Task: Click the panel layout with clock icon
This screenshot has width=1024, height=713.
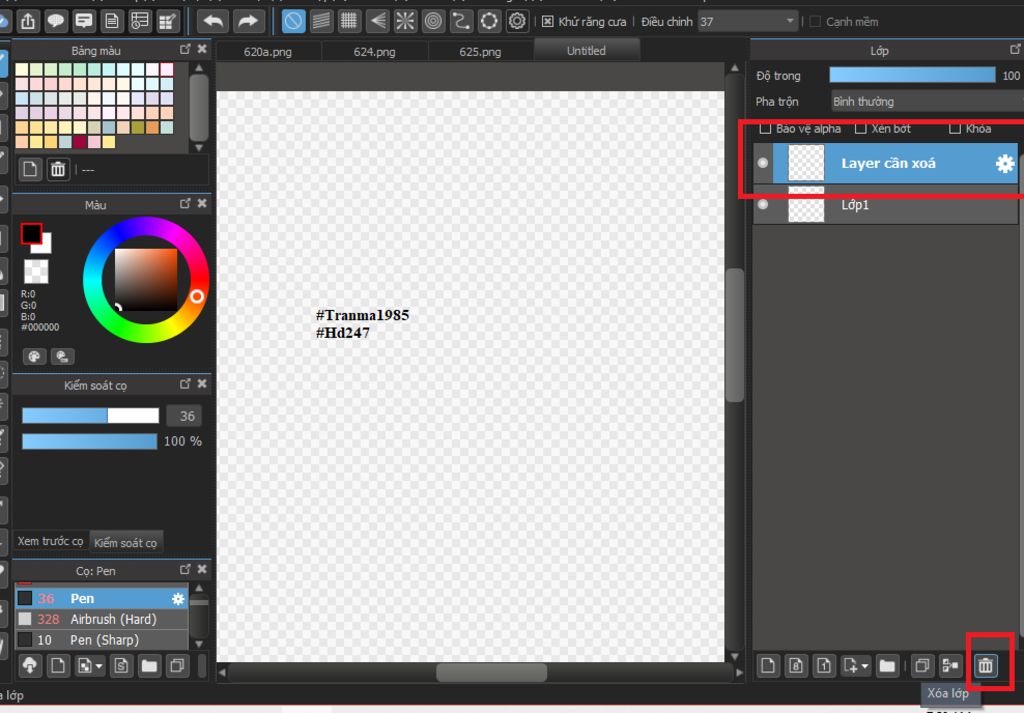Action: click(140, 22)
